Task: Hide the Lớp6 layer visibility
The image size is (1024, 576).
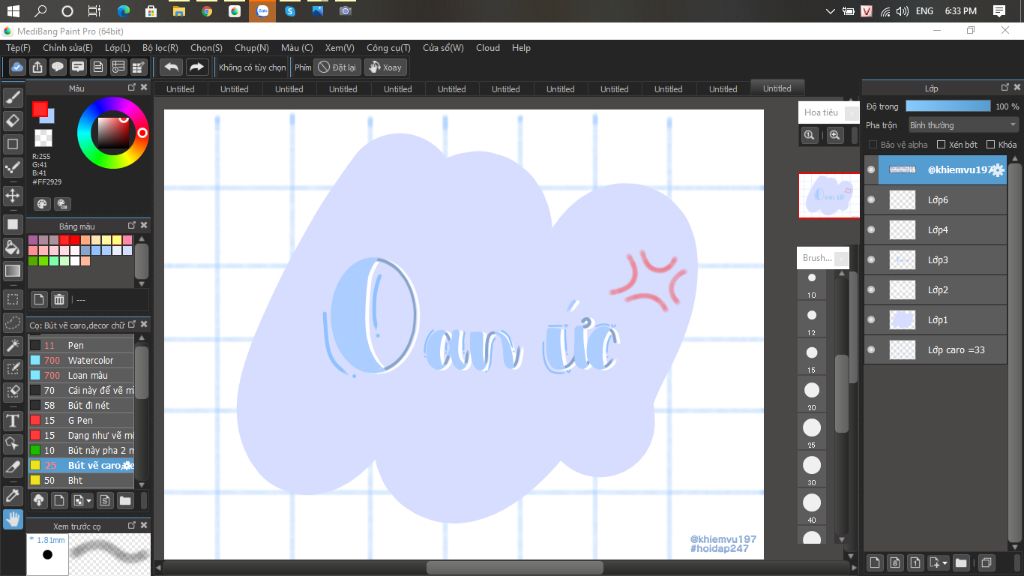Action: 871,200
